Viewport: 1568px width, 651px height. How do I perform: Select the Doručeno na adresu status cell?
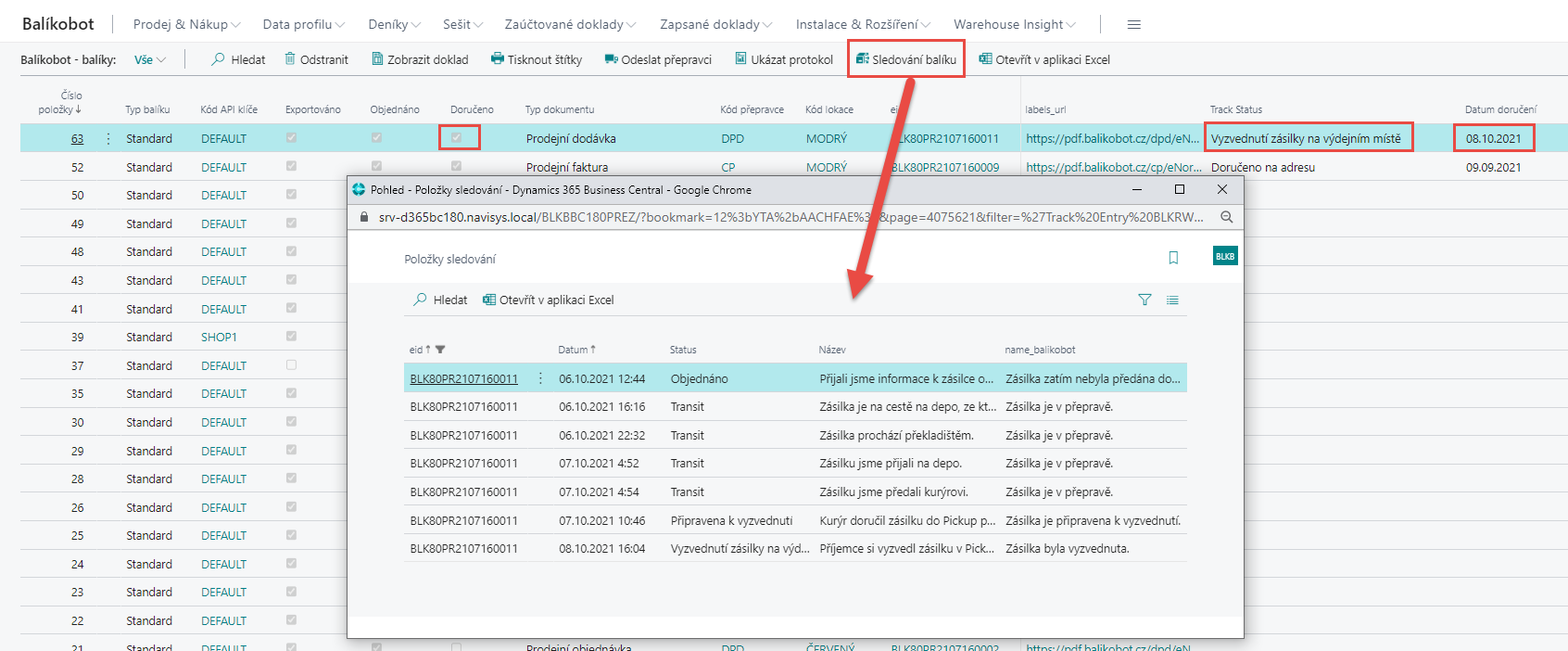(x=1262, y=167)
